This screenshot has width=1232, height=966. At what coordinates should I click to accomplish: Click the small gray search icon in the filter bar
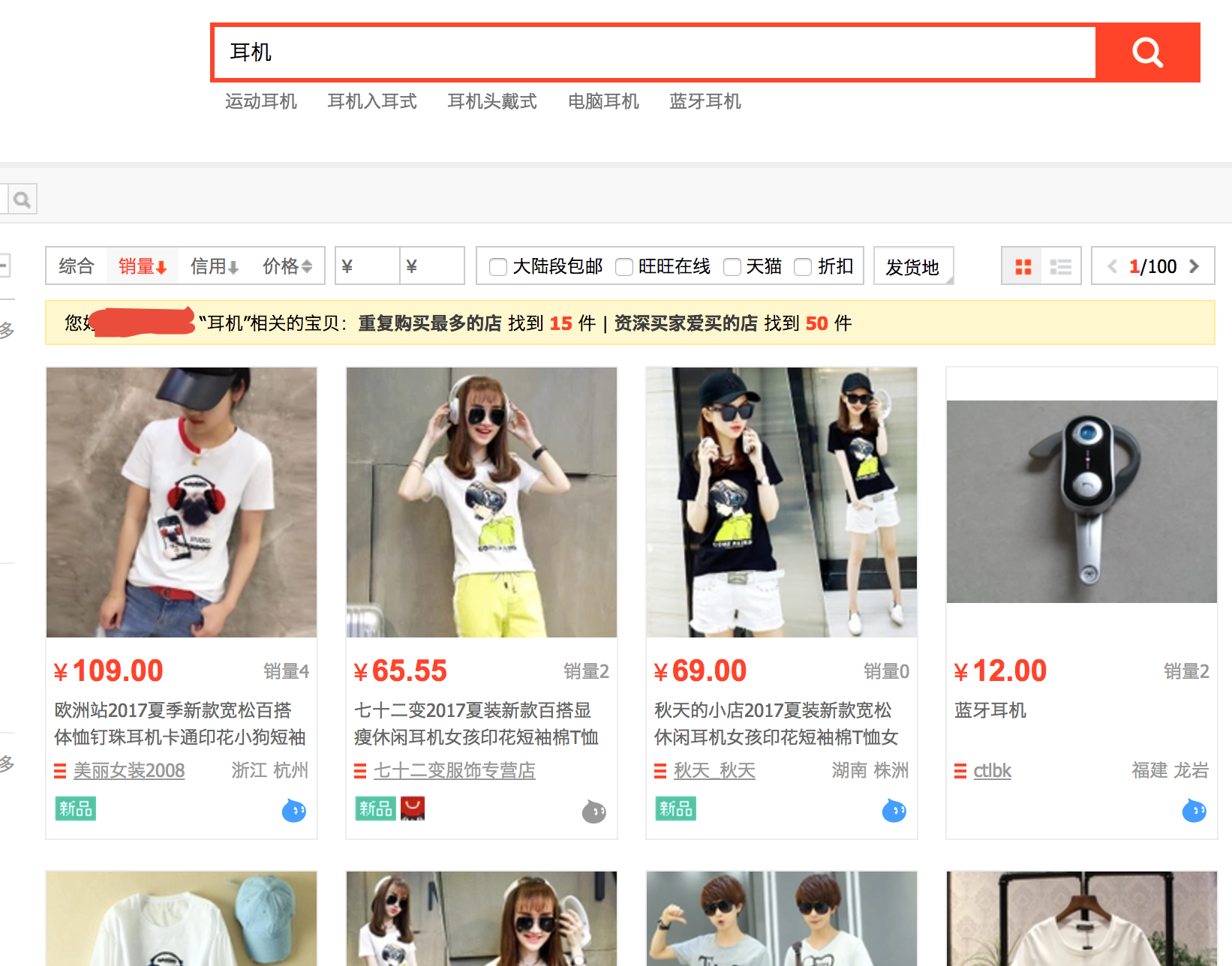click(22, 199)
